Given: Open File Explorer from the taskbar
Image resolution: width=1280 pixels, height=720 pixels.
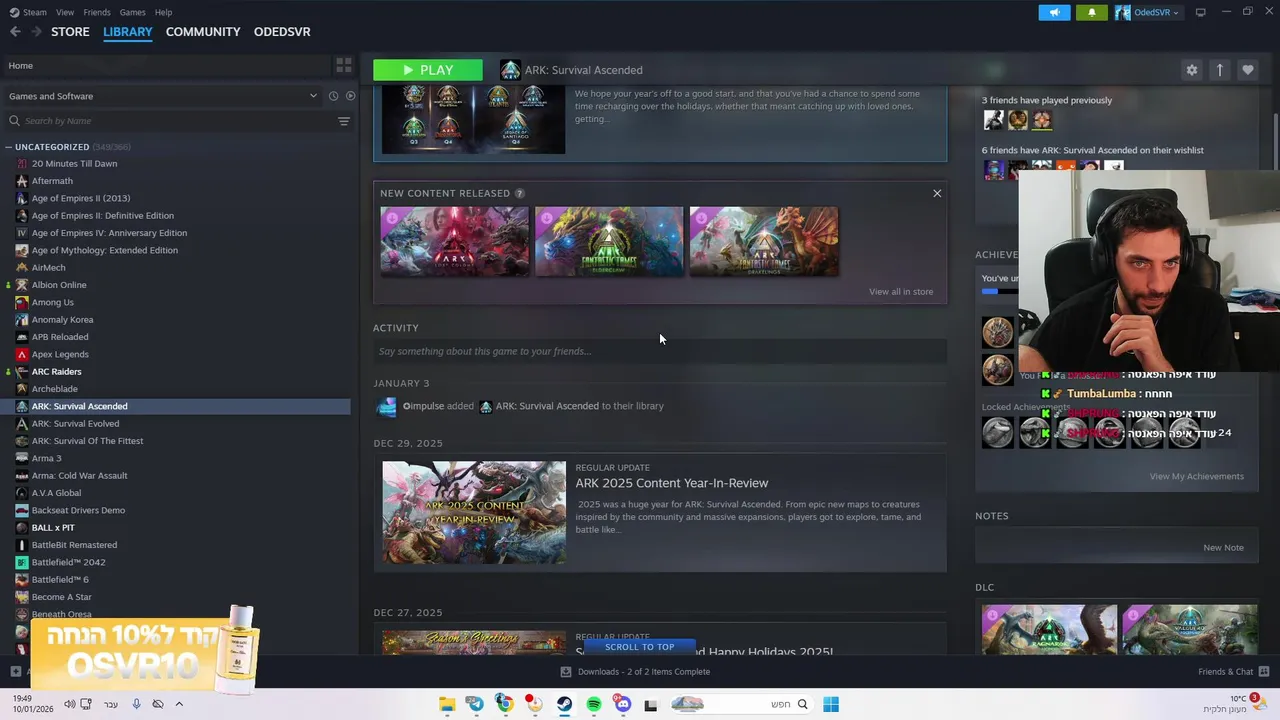Looking at the screenshot, I should click(447, 704).
